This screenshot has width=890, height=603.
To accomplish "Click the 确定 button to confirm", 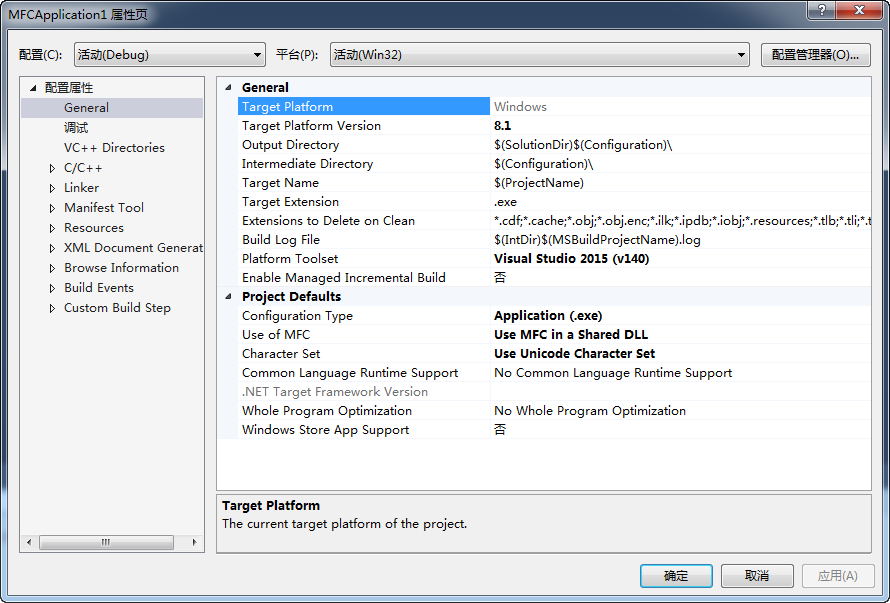I will click(x=676, y=576).
